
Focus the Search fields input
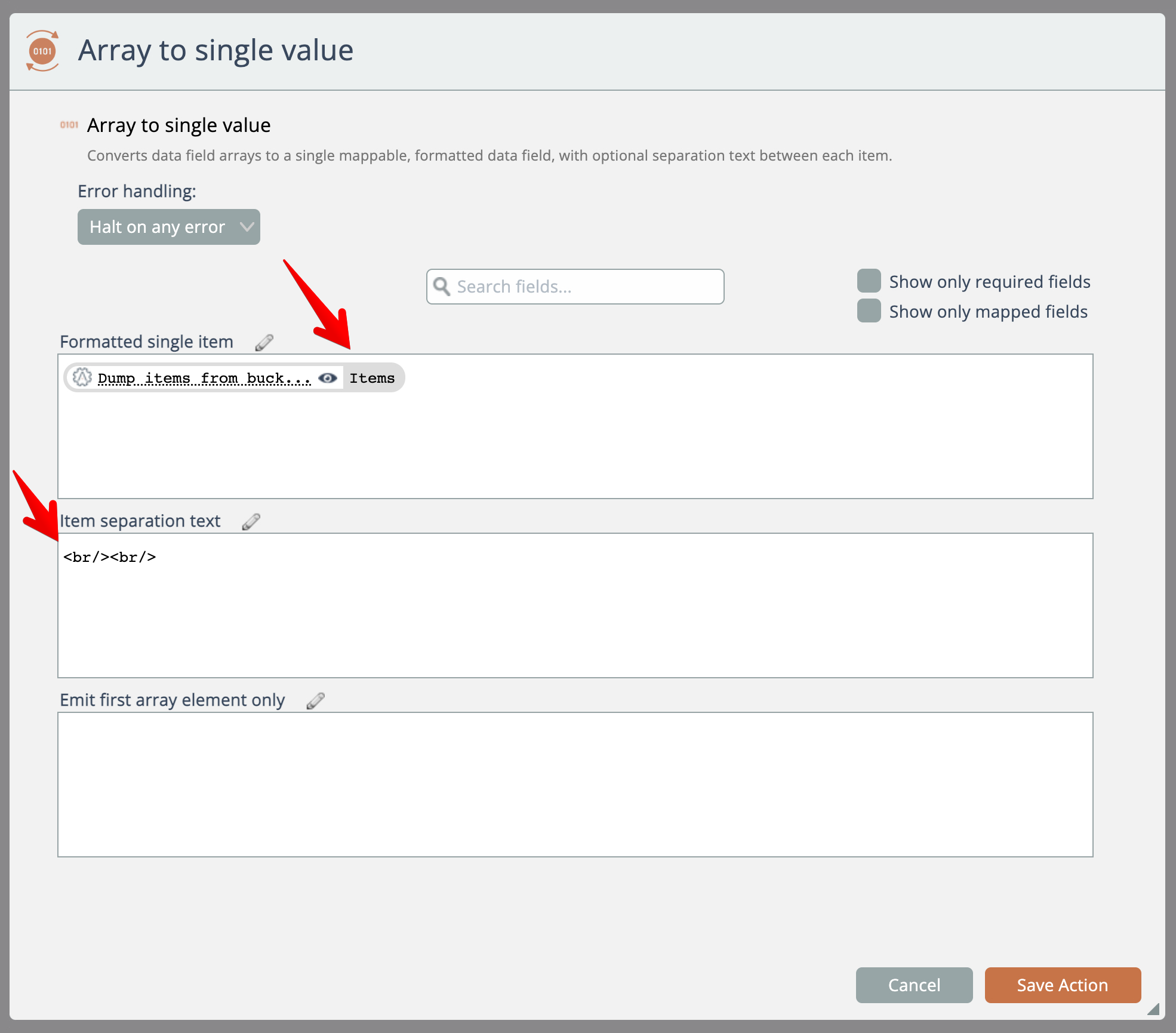coord(585,287)
